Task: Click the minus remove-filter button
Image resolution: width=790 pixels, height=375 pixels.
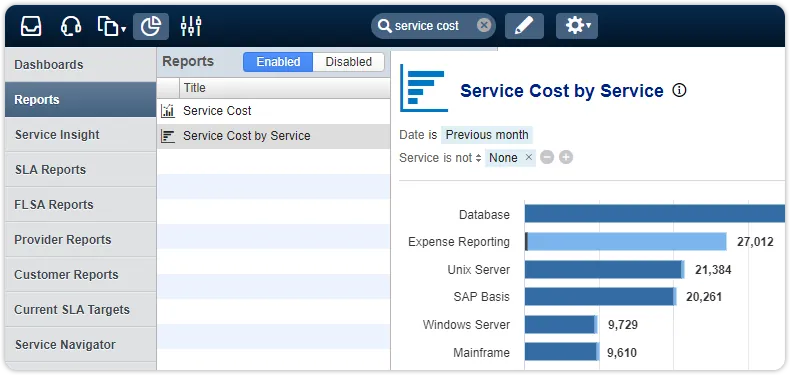Action: 547,158
